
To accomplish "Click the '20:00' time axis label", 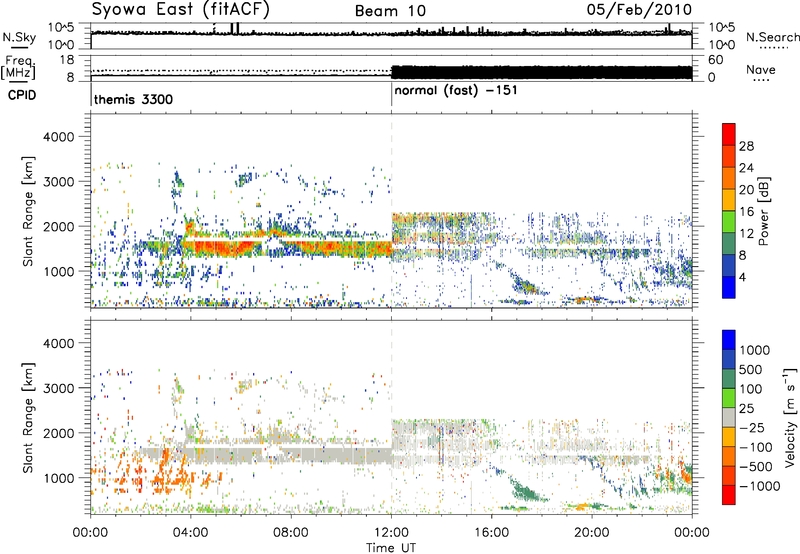I will pyautogui.click(x=591, y=533).
